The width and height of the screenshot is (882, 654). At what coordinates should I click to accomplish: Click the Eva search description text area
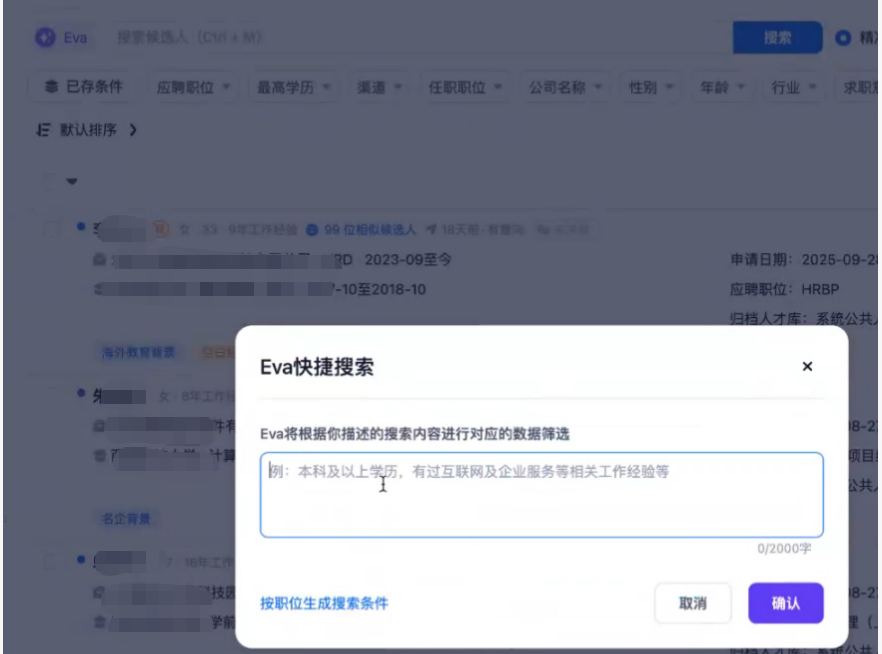tap(542, 495)
